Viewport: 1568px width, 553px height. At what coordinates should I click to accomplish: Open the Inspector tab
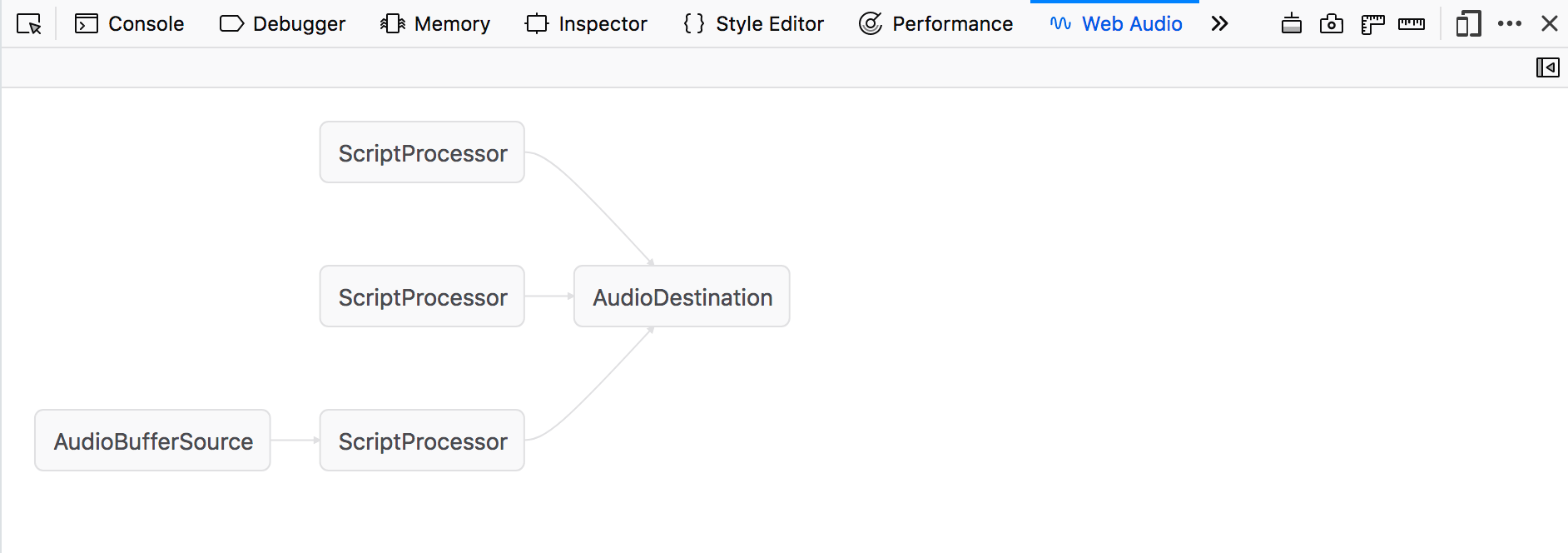click(586, 24)
